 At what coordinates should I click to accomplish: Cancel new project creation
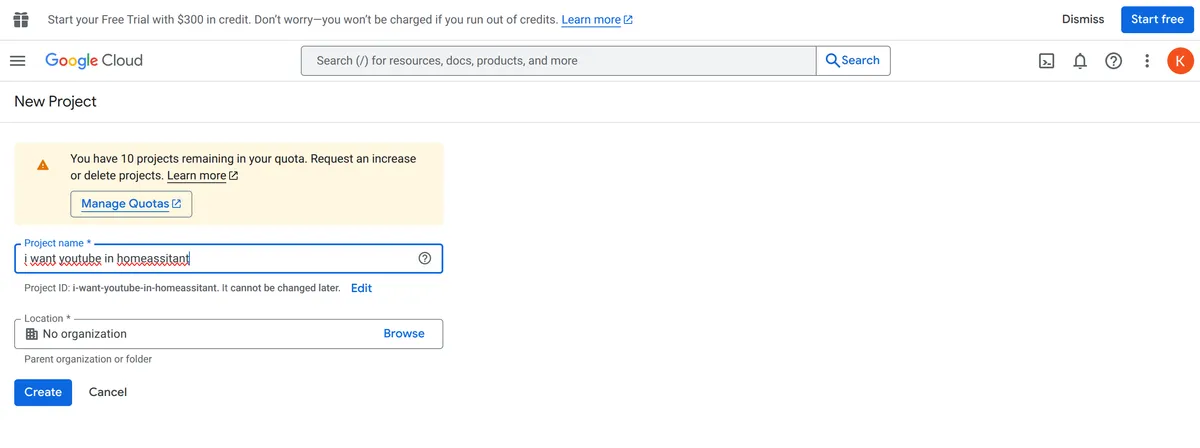click(x=108, y=392)
